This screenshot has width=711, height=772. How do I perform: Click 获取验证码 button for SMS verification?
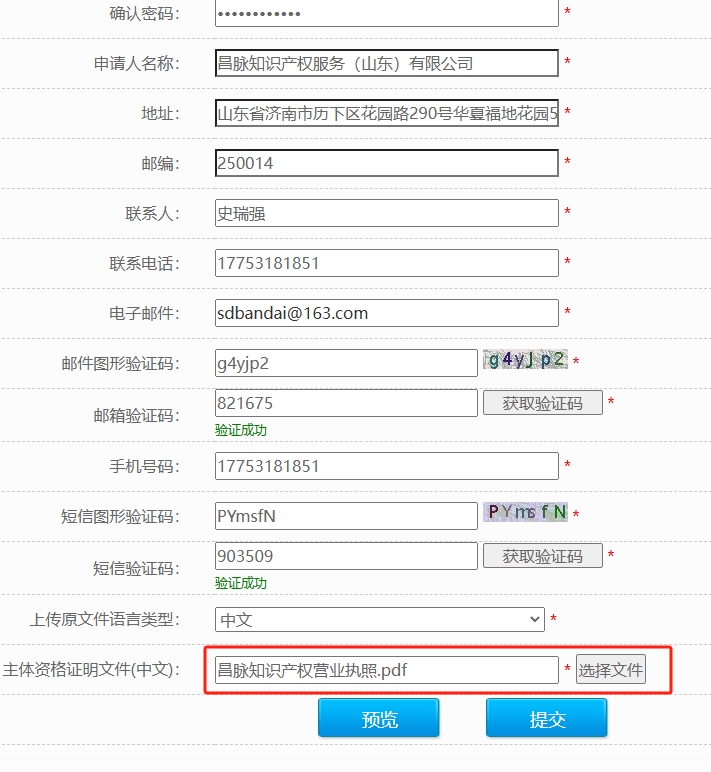(543, 556)
